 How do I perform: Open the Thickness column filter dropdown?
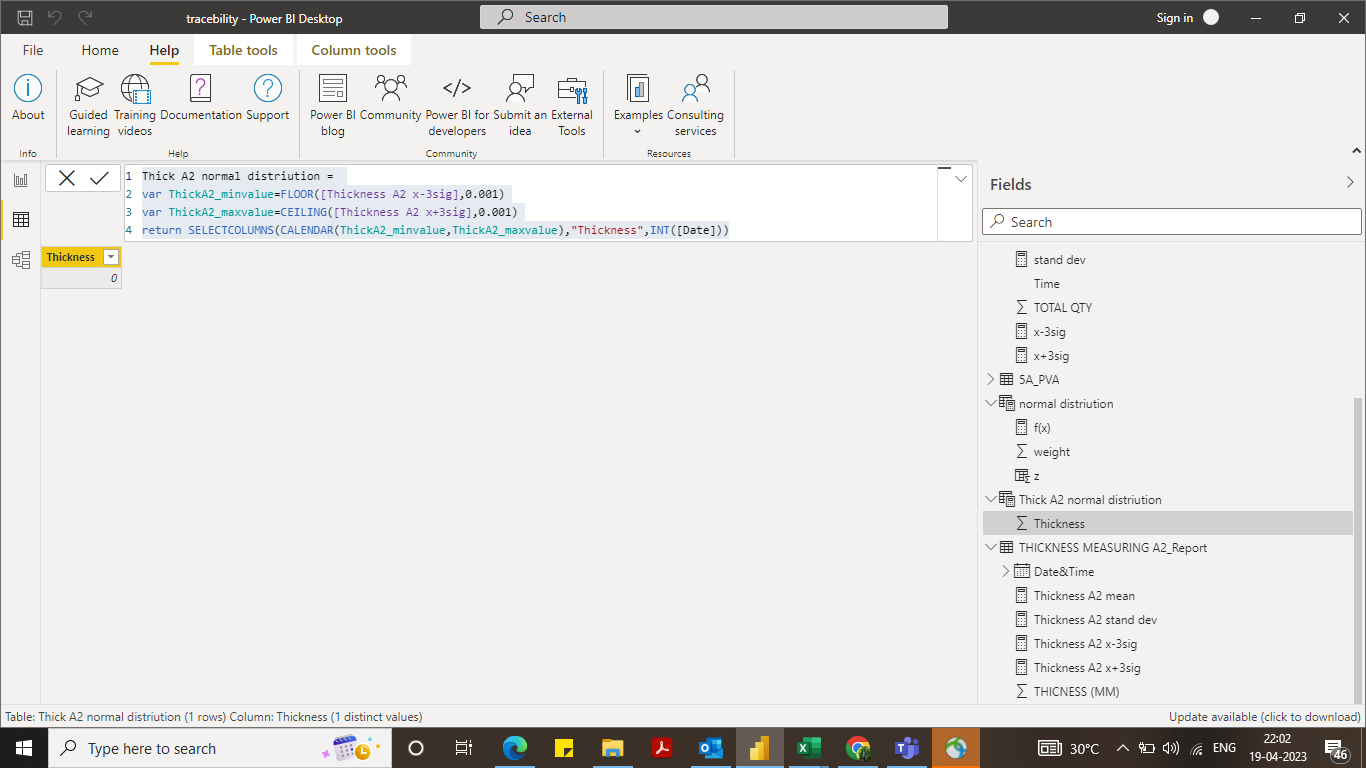pos(111,257)
